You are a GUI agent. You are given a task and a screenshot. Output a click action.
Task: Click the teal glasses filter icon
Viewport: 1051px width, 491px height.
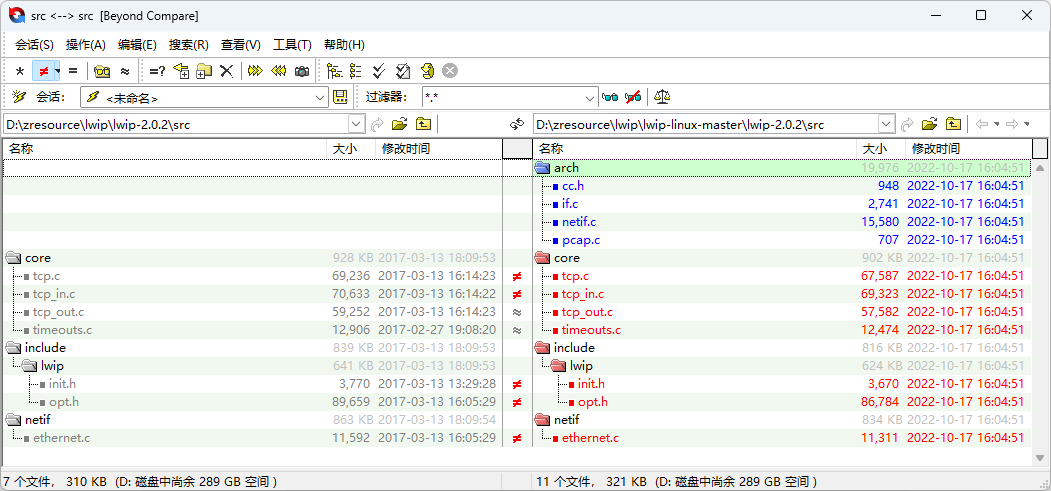click(x=610, y=98)
